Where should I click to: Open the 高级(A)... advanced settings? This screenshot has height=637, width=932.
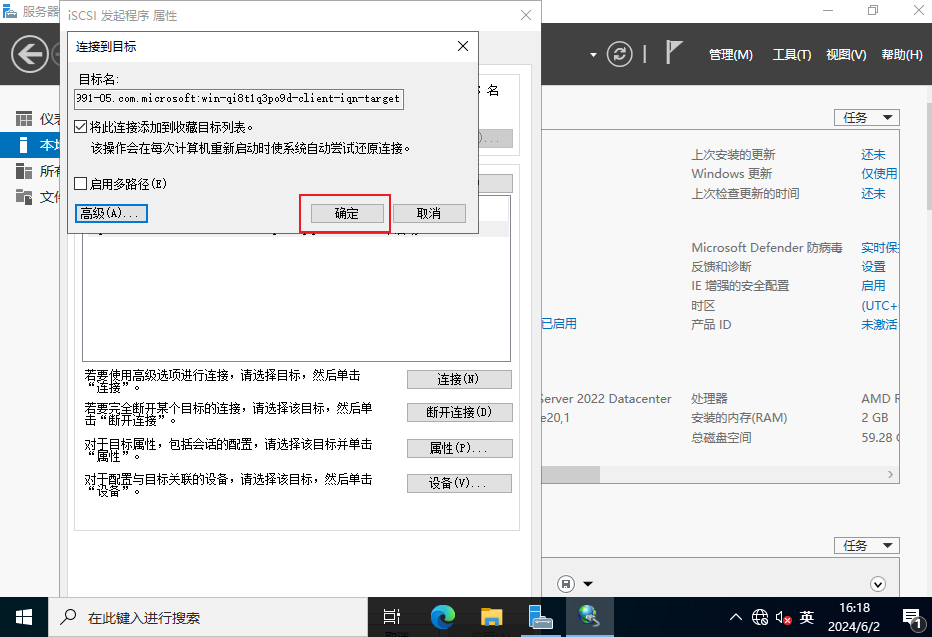pos(112,213)
